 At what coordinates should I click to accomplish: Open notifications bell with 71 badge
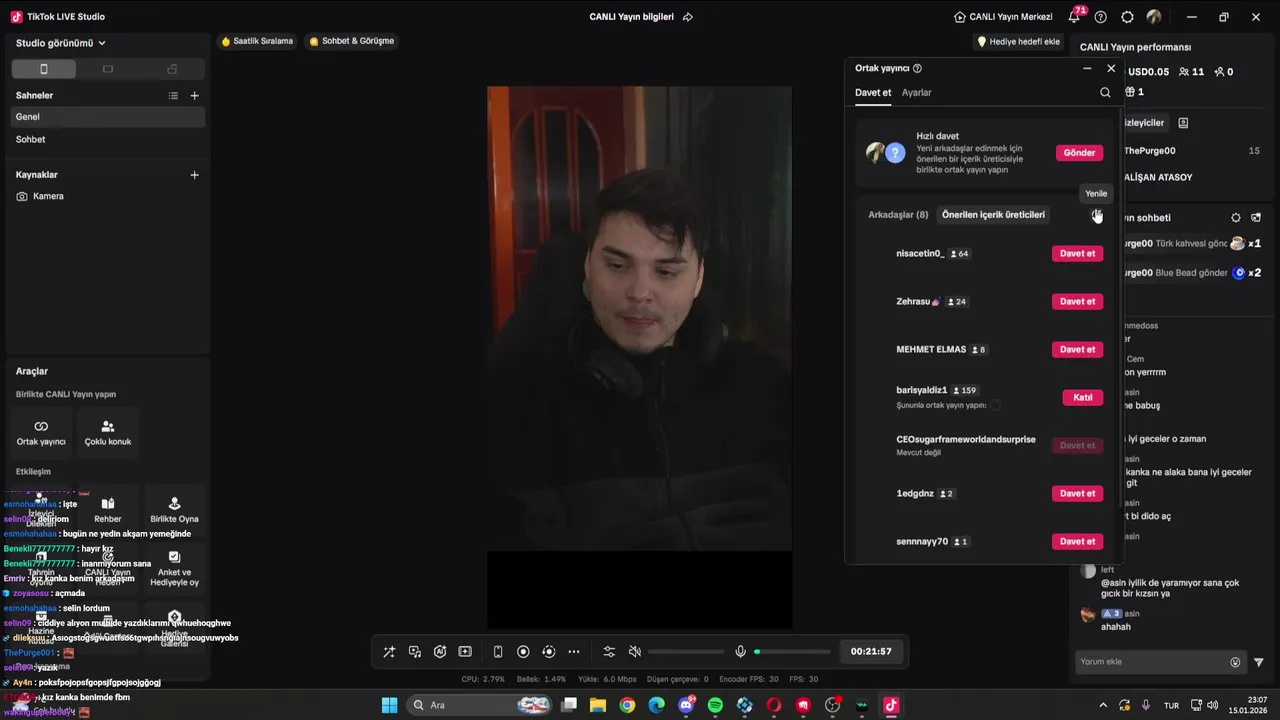tap(1075, 16)
